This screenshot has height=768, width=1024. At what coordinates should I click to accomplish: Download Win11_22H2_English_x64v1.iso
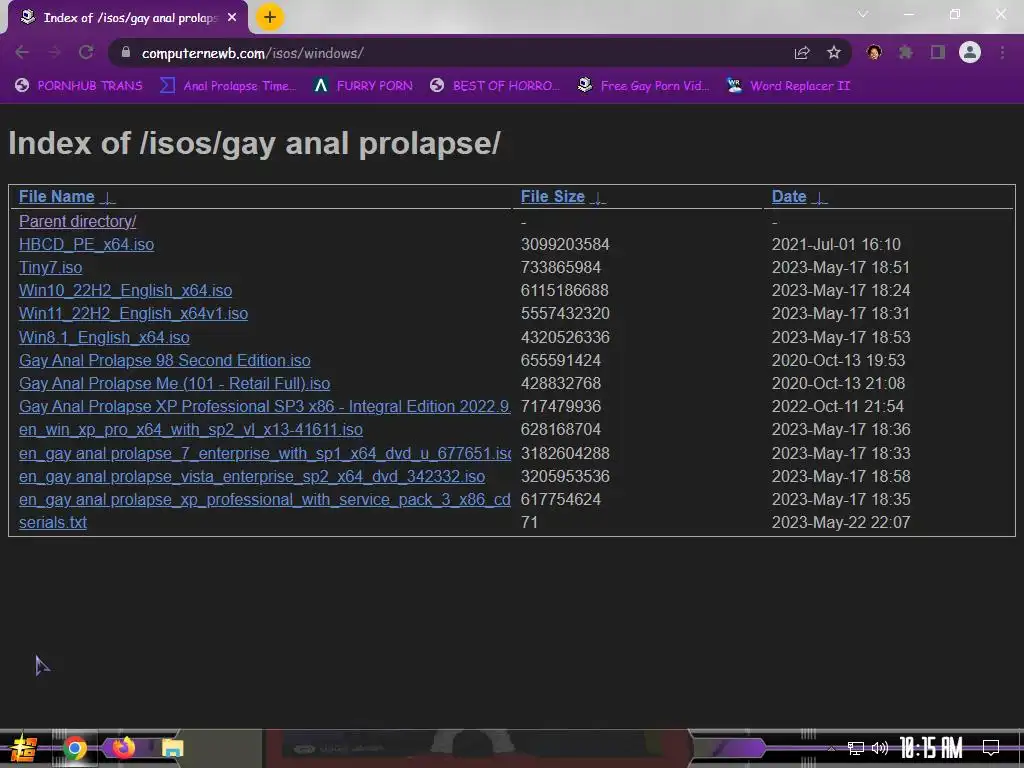coord(133,313)
